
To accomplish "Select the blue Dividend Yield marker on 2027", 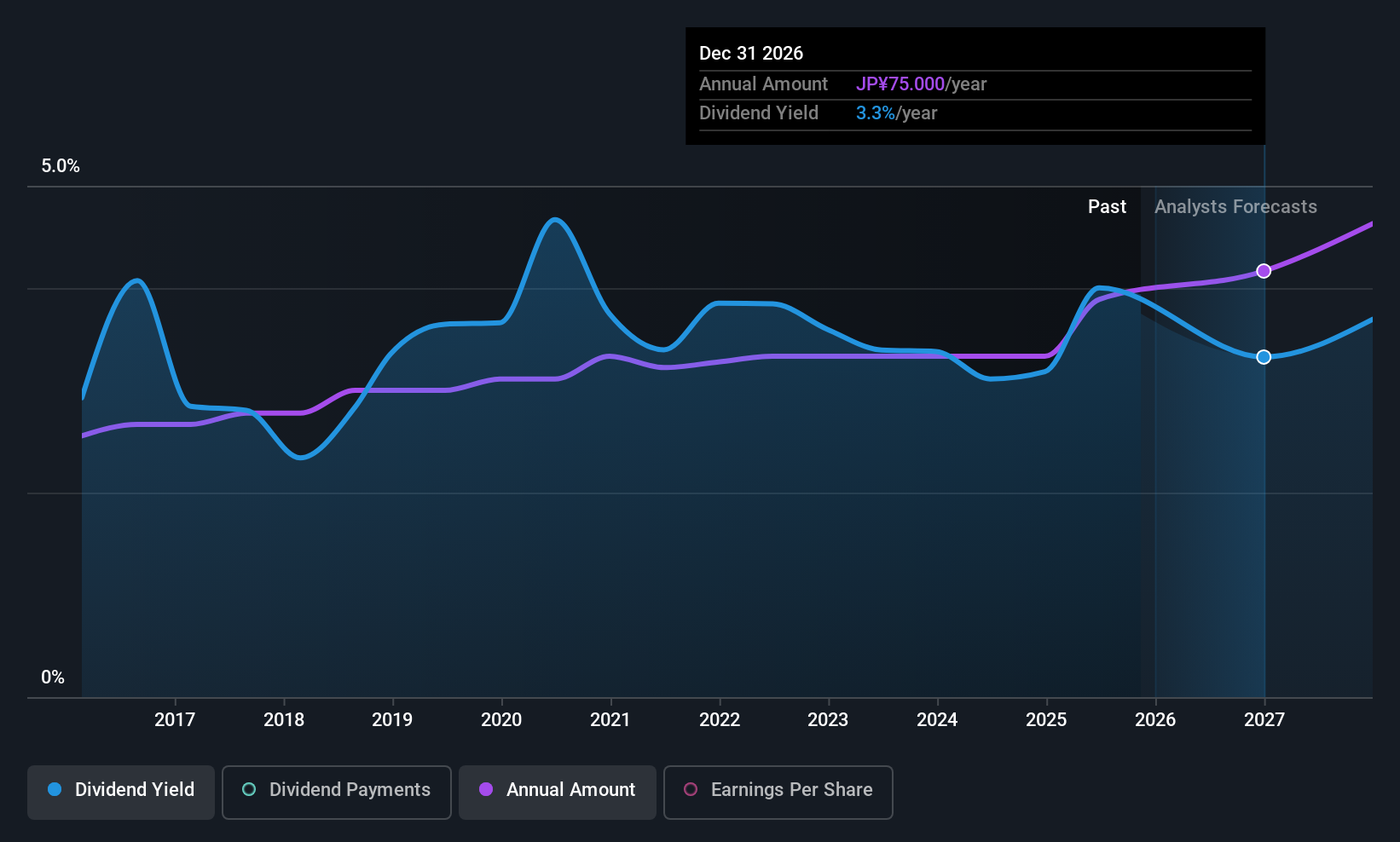I will click(1264, 357).
